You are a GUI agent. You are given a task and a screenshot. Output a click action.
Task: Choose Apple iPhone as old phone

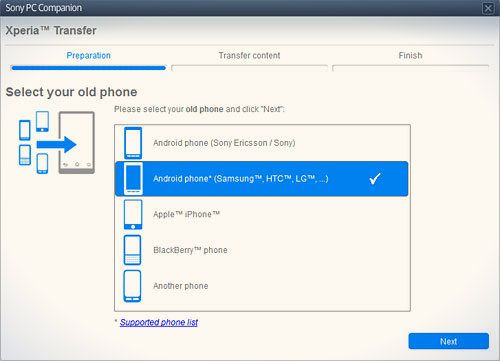pos(261,214)
